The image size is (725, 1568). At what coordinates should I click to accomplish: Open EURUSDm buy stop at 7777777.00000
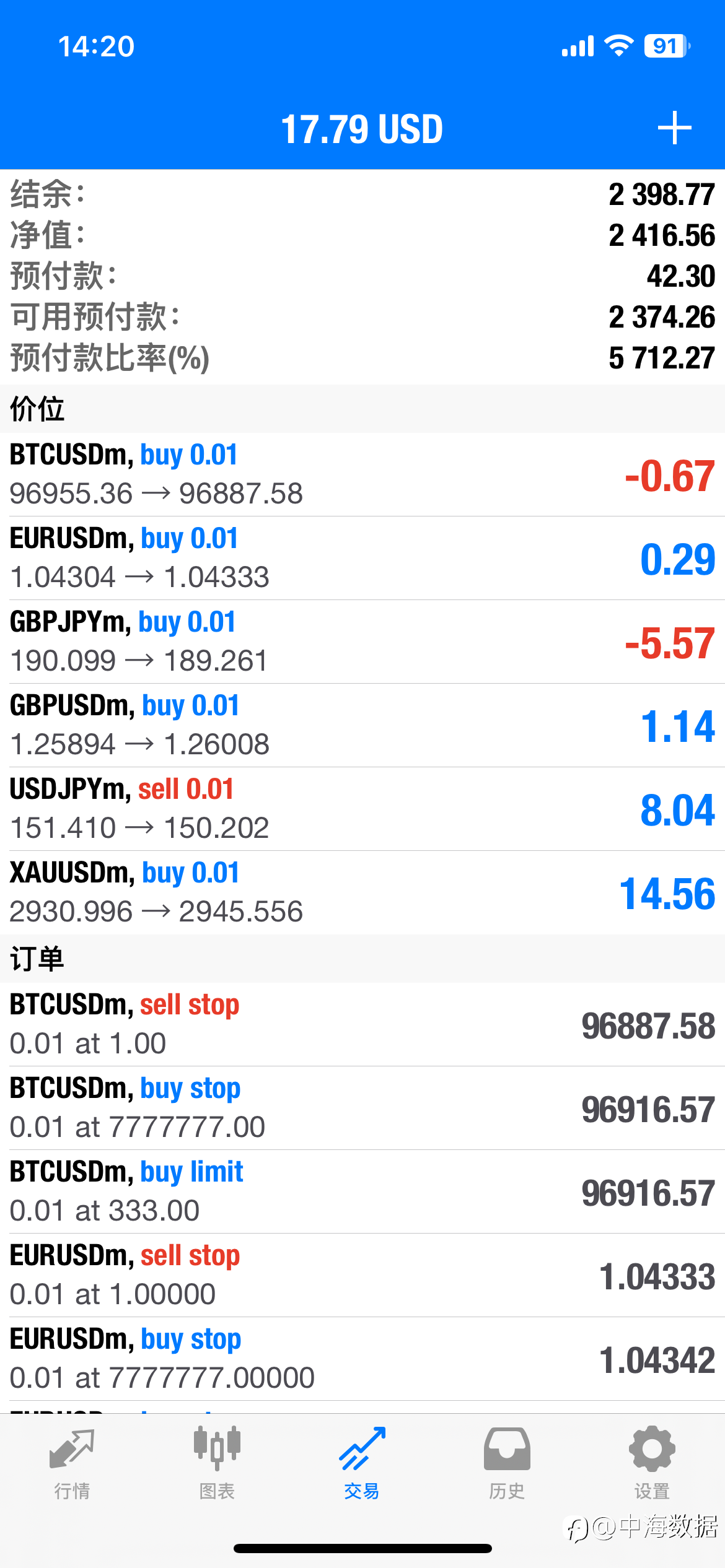click(362, 1359)
